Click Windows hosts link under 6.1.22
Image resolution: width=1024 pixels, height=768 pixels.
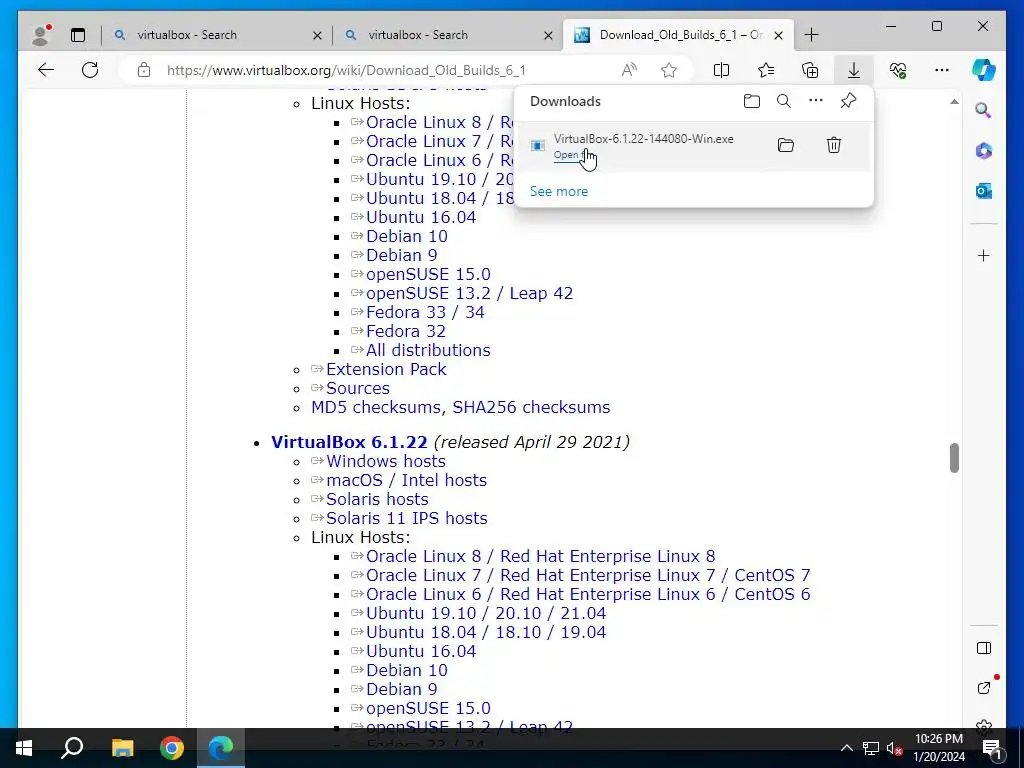(386, 461)
